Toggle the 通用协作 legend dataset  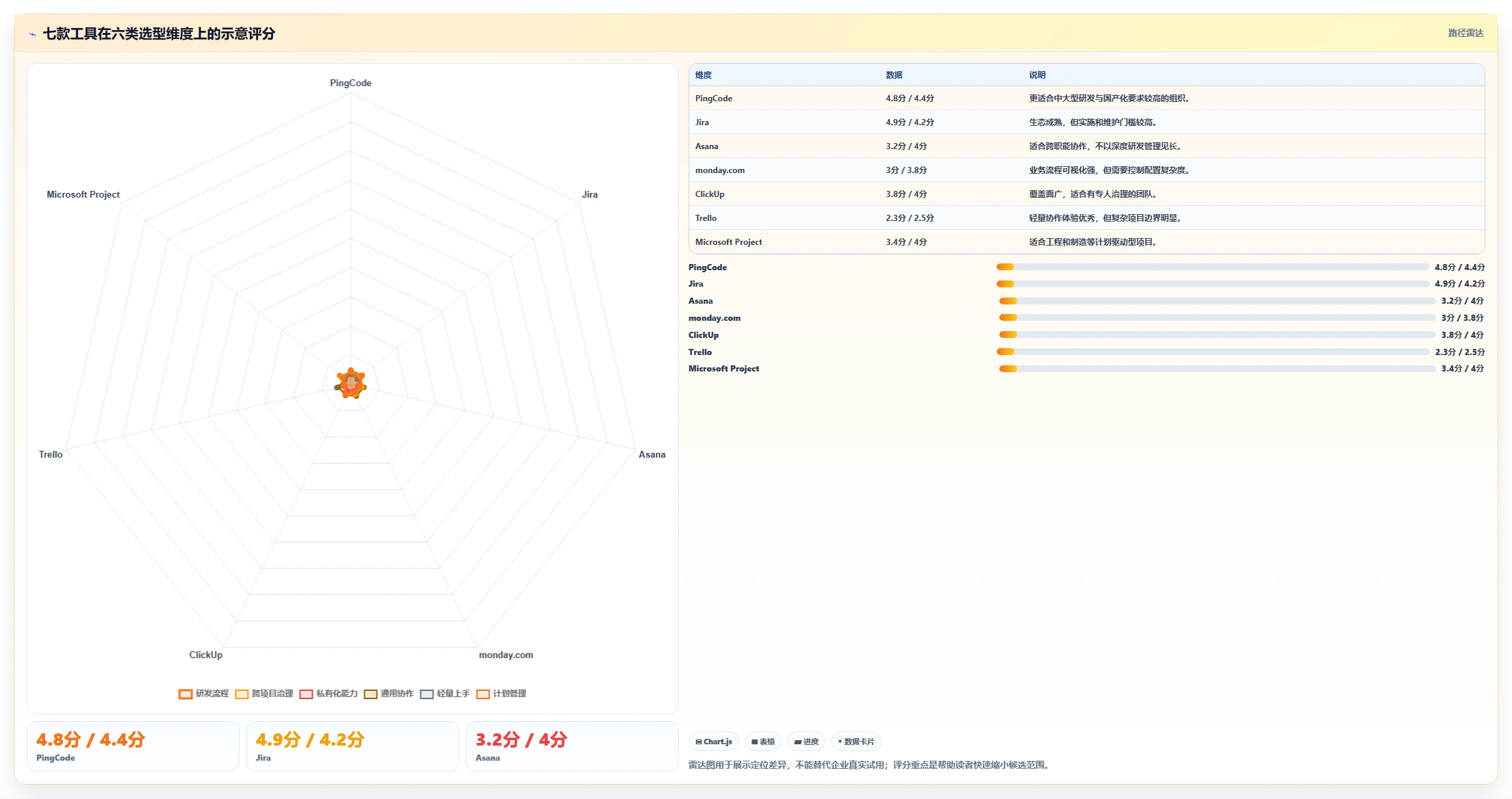tap(389, 694)
